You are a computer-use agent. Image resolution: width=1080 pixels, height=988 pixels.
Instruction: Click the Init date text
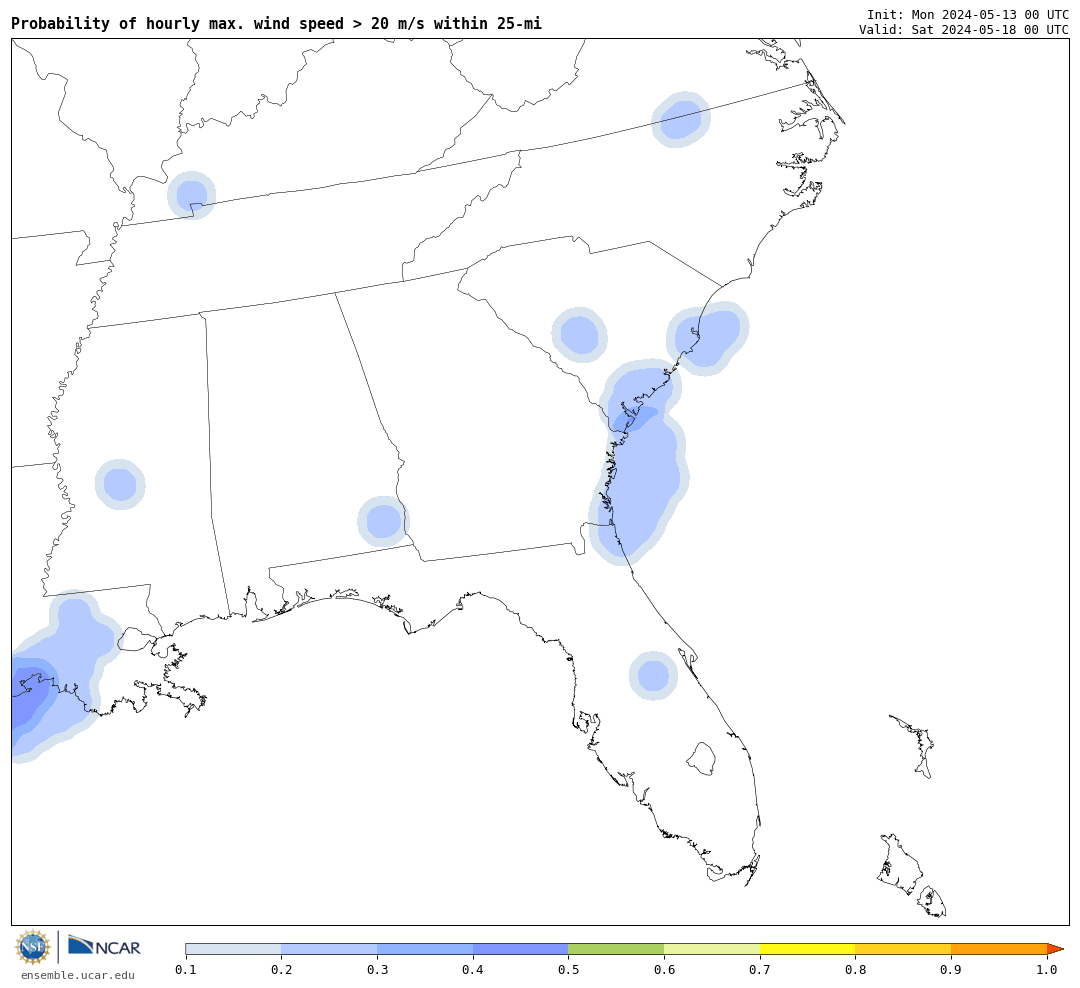968,14
